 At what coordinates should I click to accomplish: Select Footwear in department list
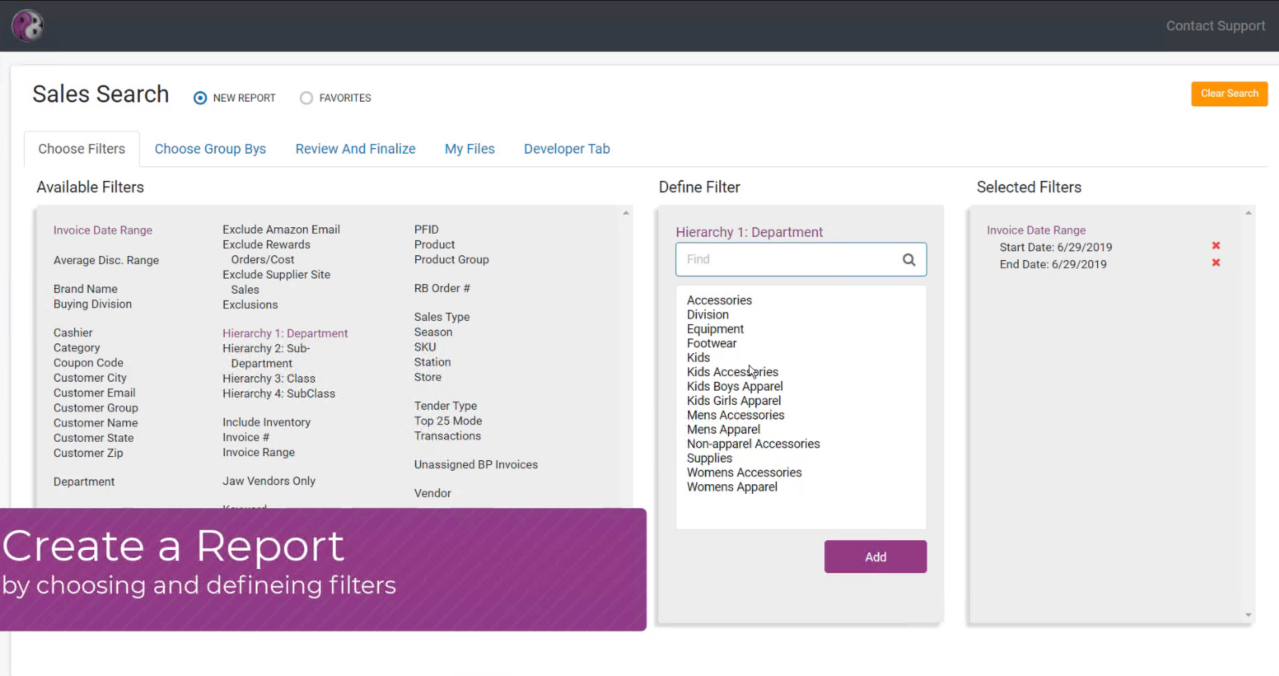pyautogui.click(x=712, y=344)
